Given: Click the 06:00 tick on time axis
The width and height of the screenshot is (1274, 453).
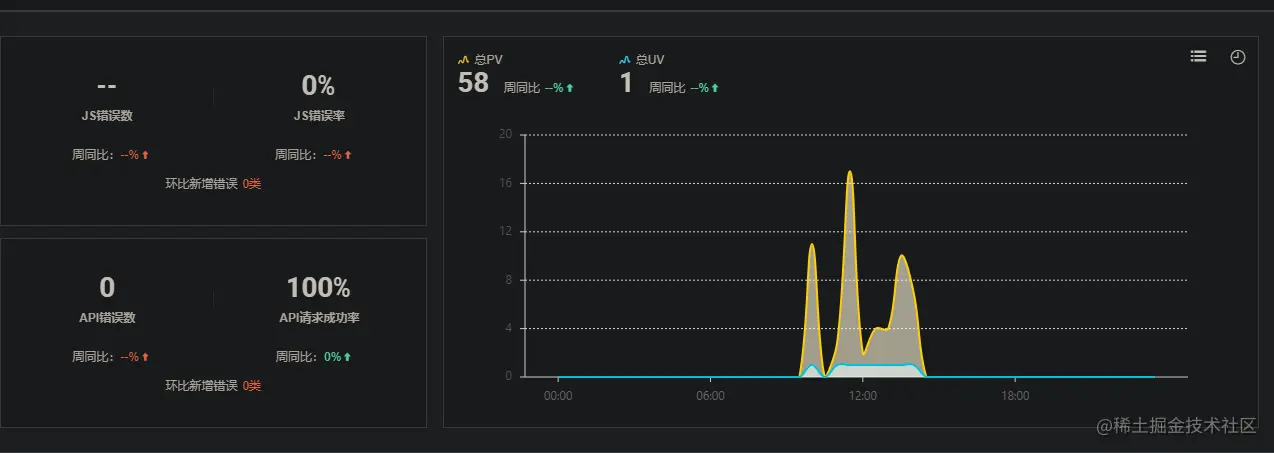Looking at the screenshot, I should point(710,396).
